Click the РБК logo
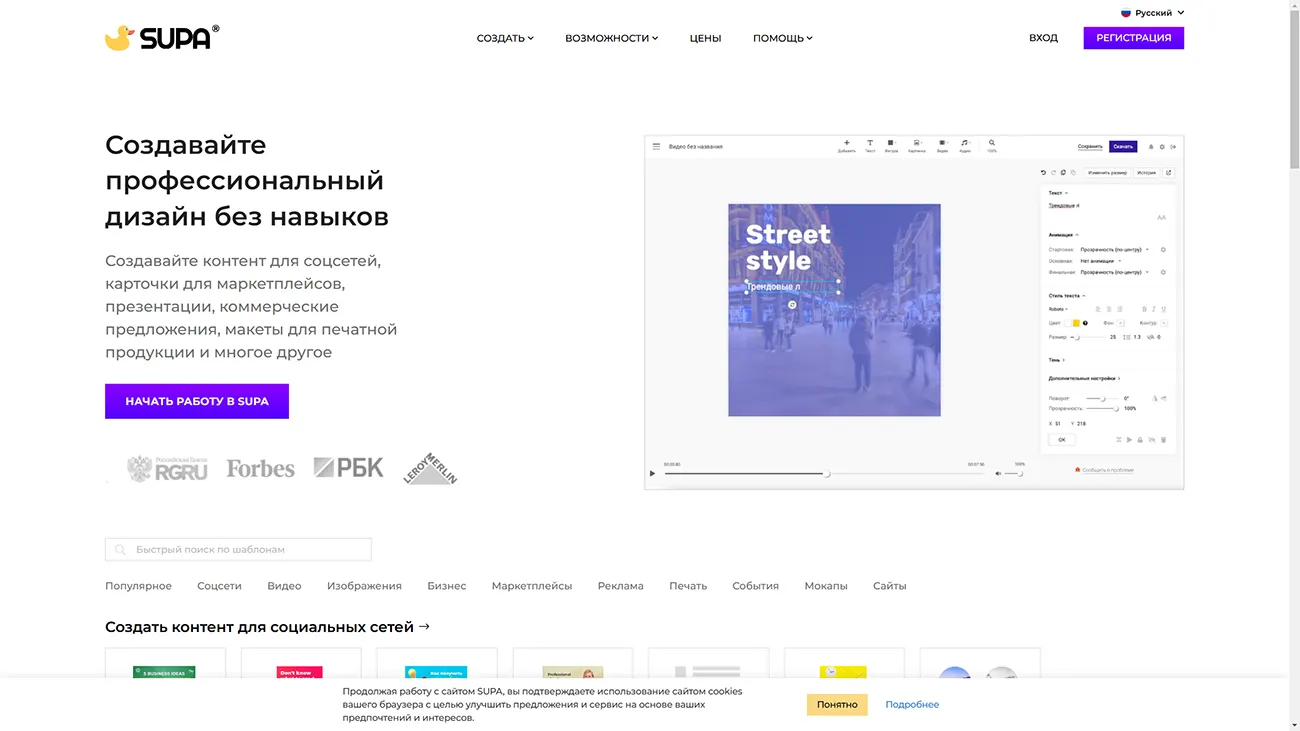This screenshot has width=1300, height=731. (x=348, y=467)
